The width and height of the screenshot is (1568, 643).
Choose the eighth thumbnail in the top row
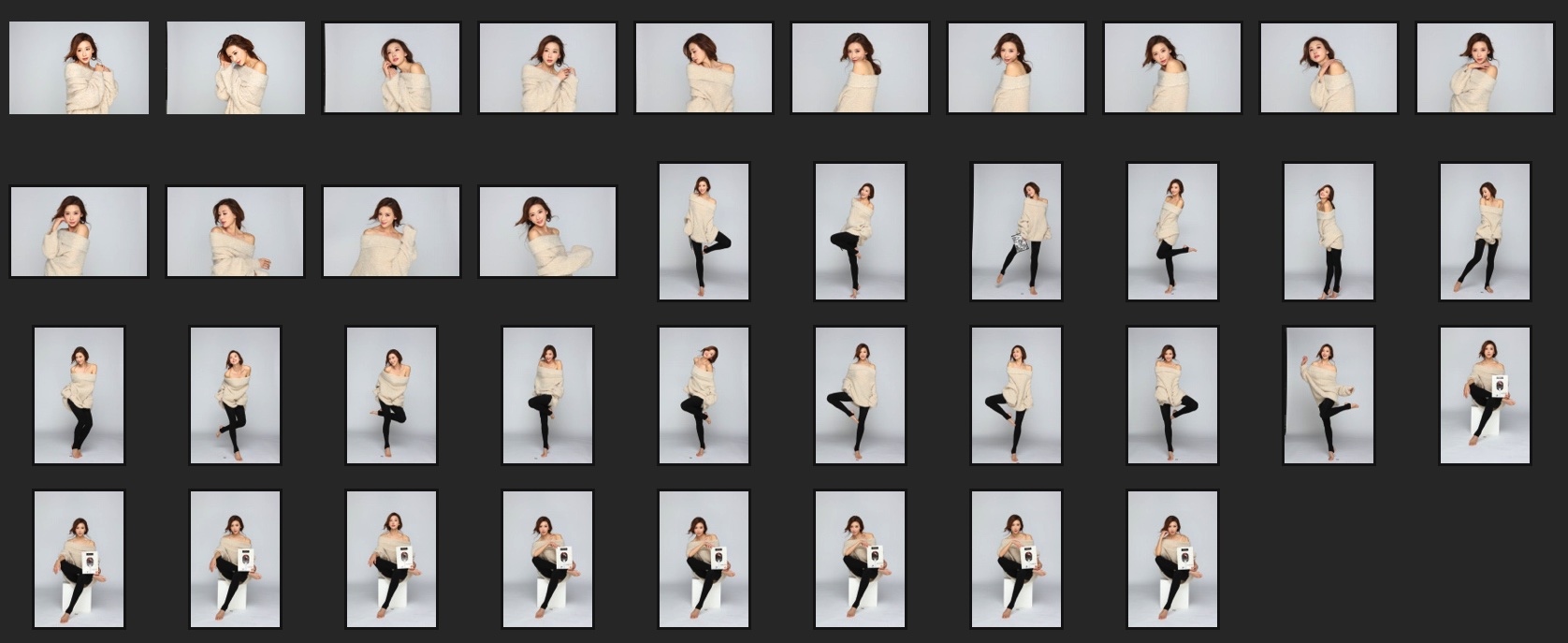point(1172,68)
